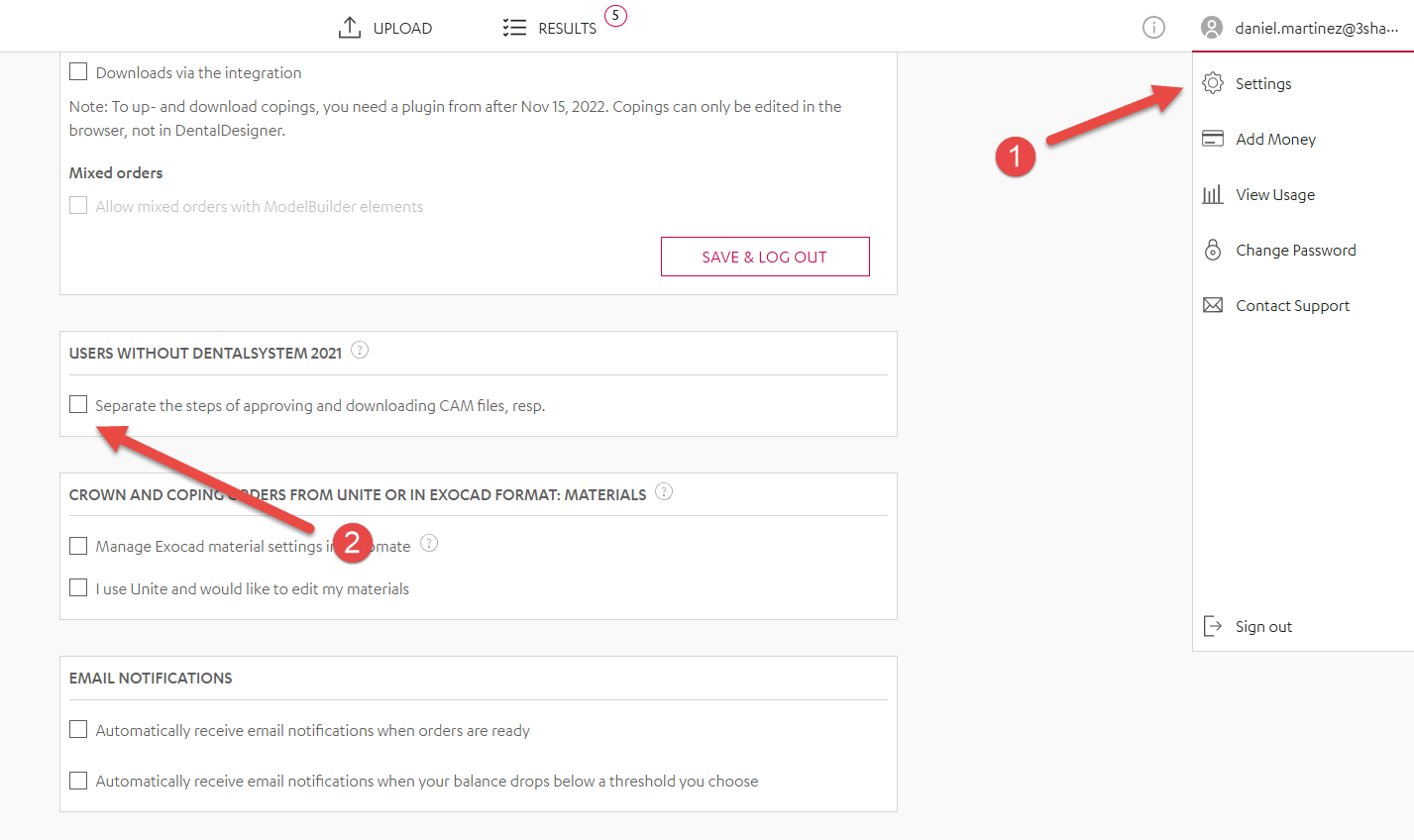
Task: Click the Upload arrow icon
Action: 349,28
